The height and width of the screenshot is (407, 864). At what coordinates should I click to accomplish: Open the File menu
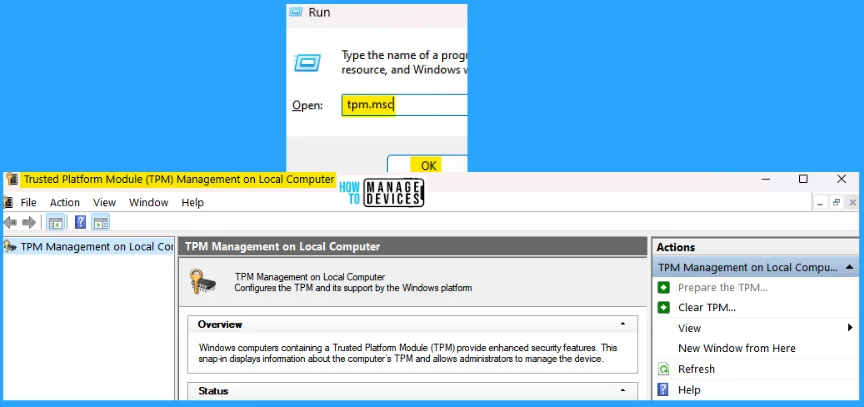[29, 203]
